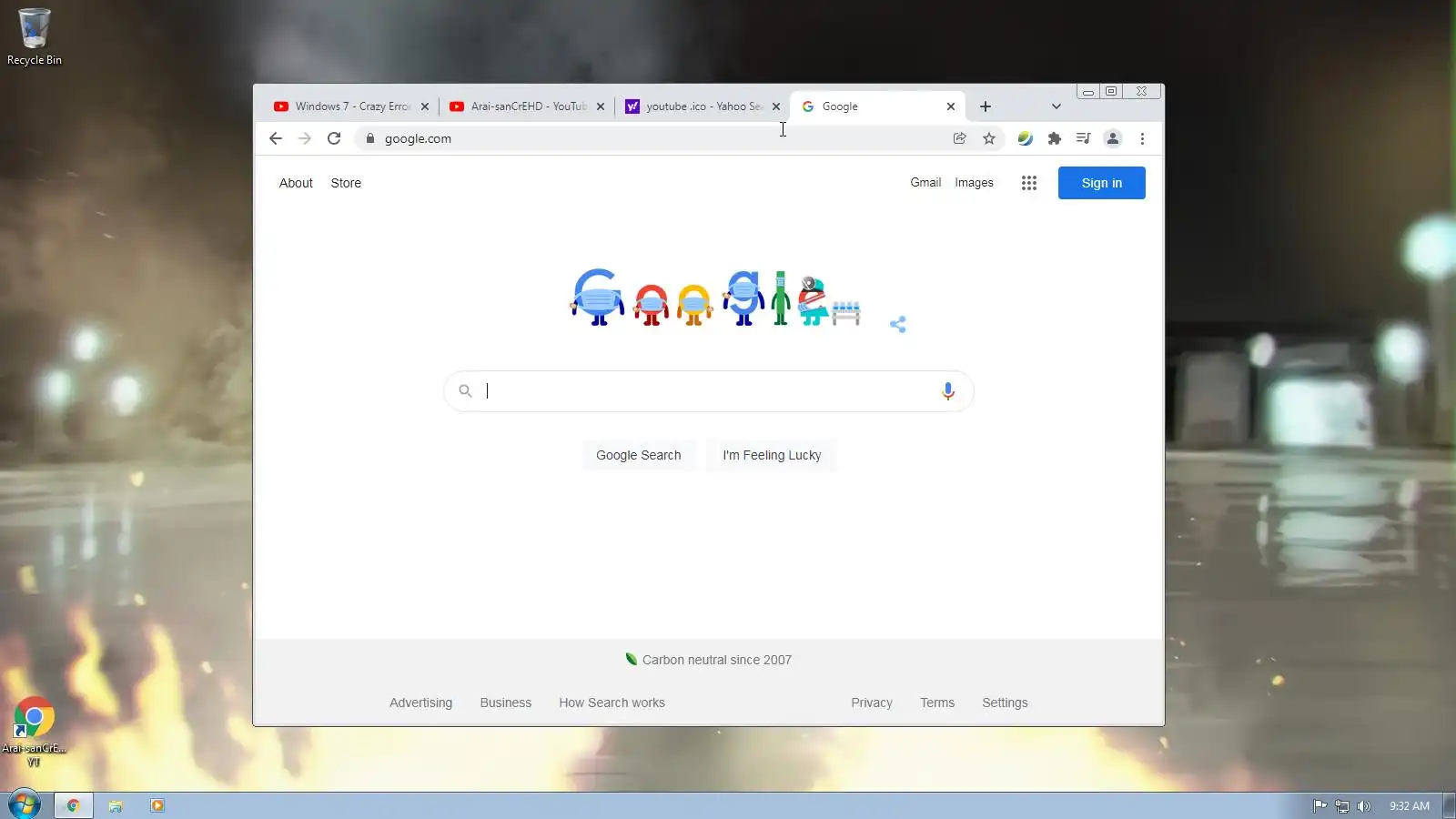
Task: Open the volume speaker icon
Action: point(1363,805)
